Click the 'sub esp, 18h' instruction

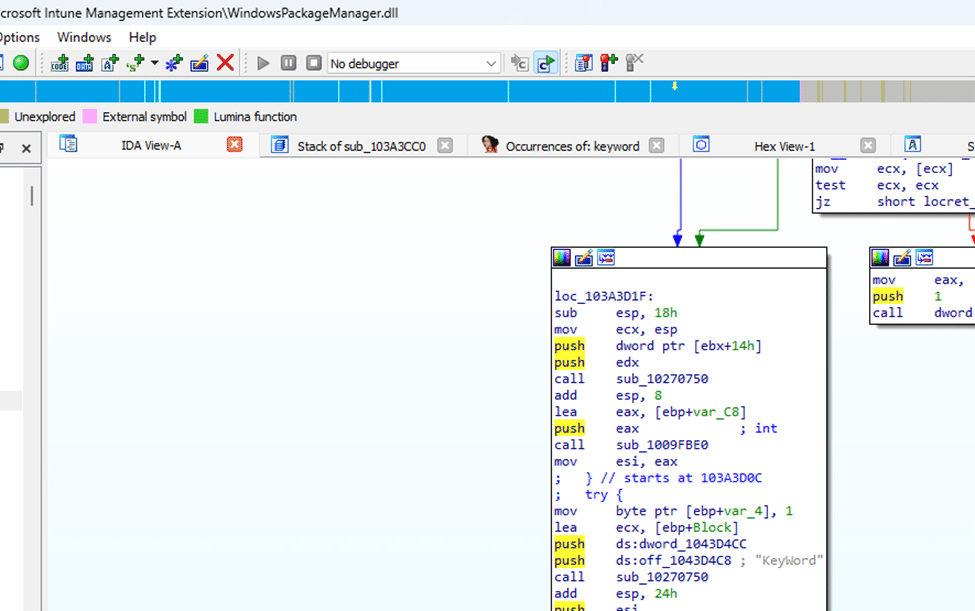click(616, 313)
